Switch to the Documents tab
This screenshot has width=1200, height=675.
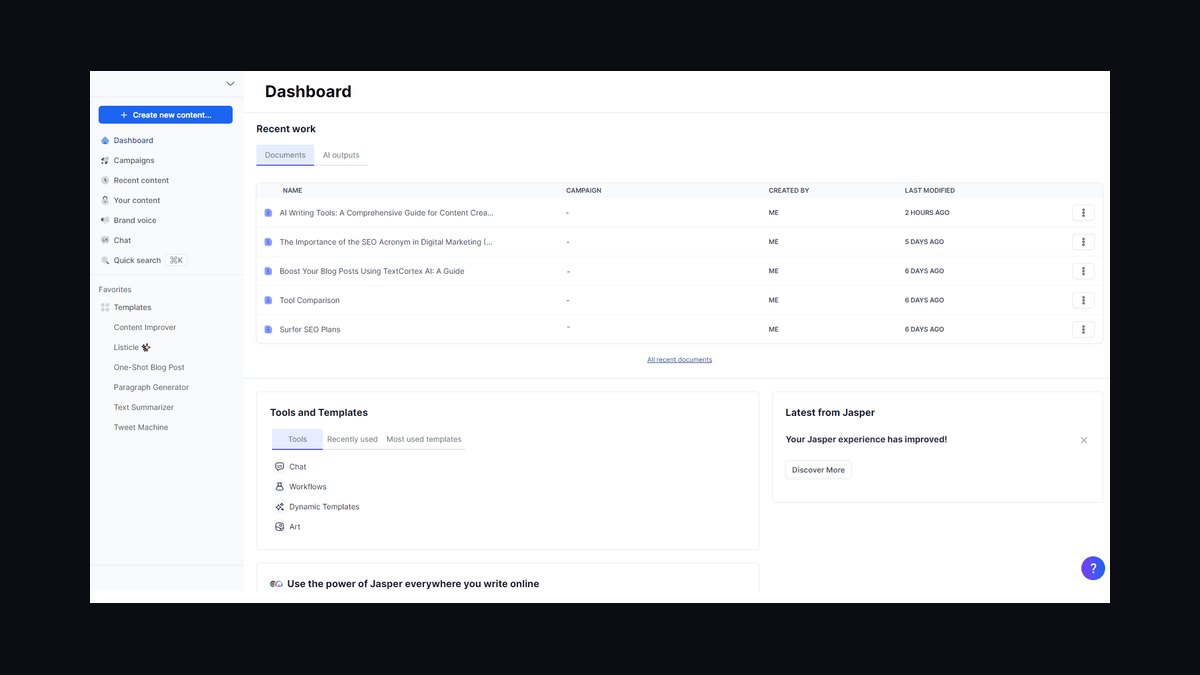pos(285,155)
